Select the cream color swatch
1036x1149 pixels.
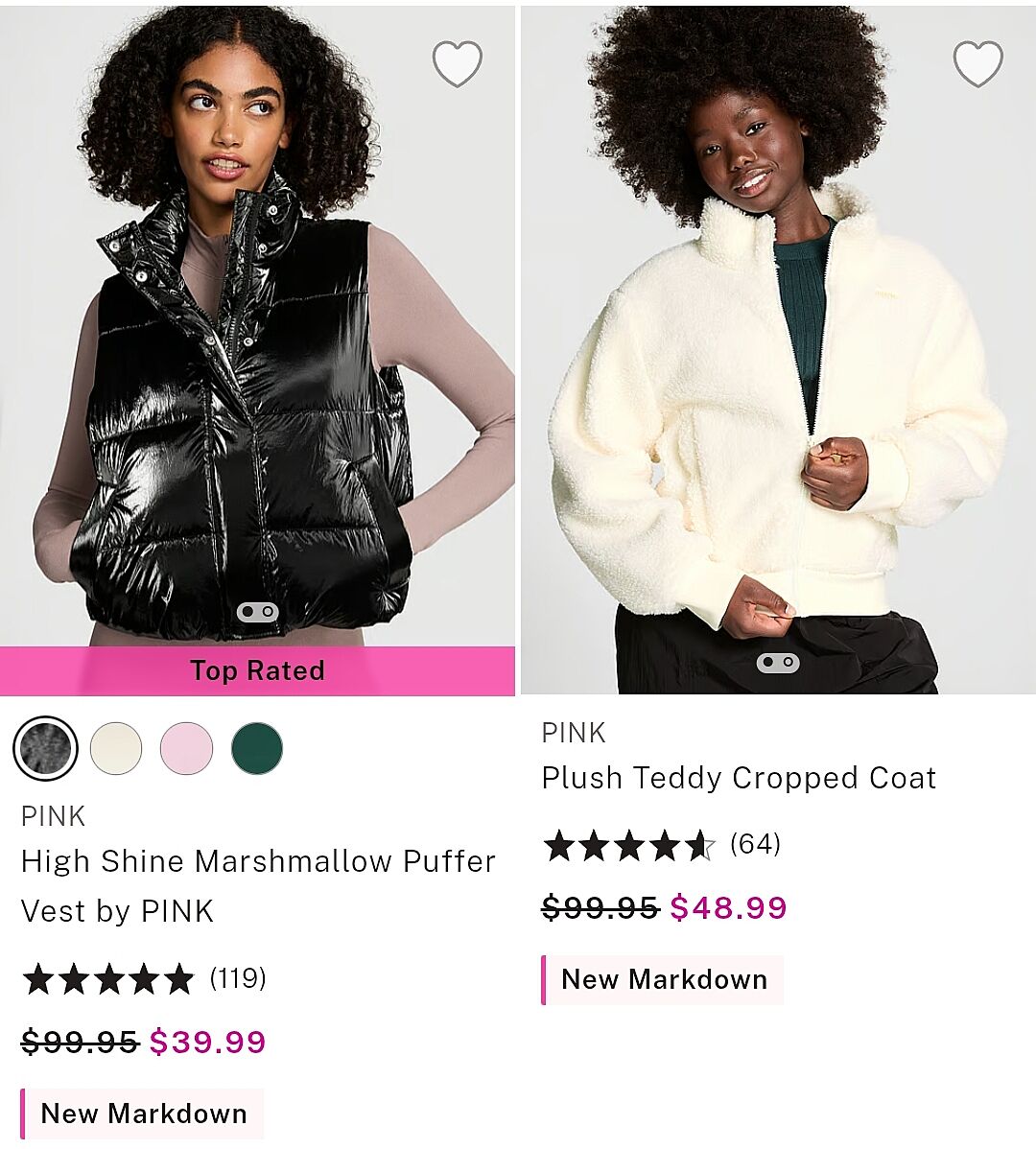[116, 748]
